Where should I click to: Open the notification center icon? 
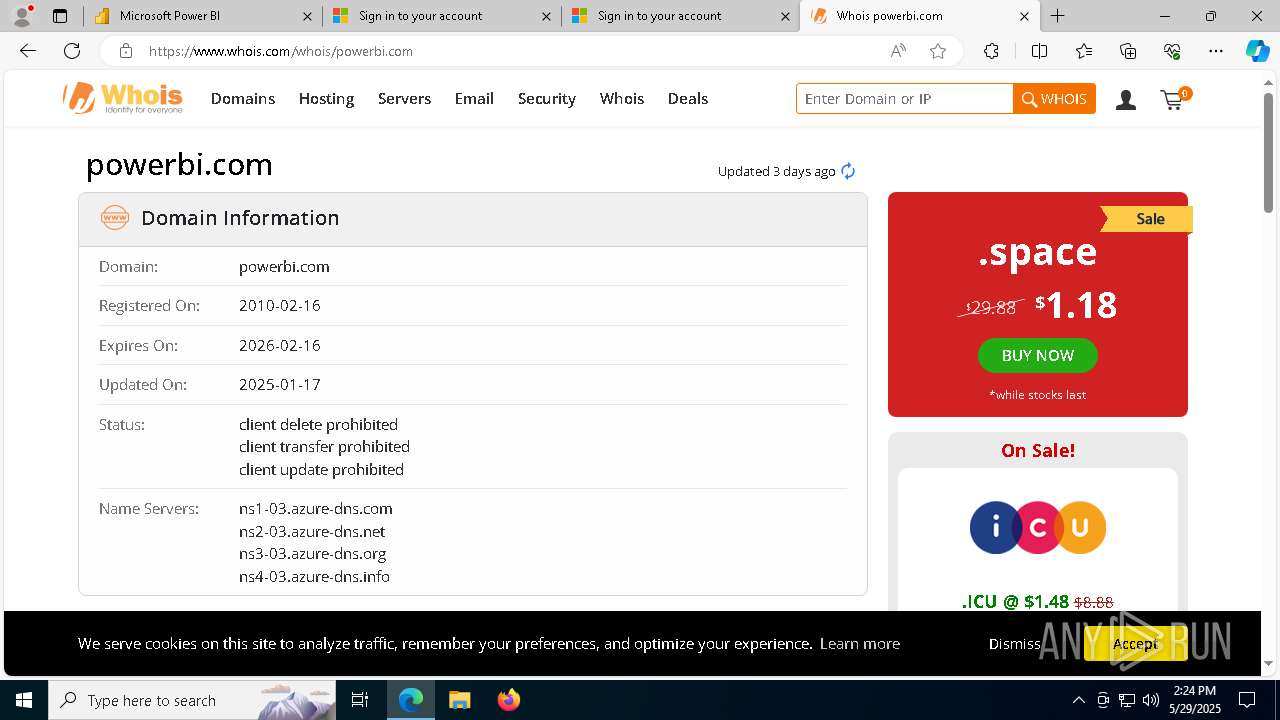(x=1247, y=700)
